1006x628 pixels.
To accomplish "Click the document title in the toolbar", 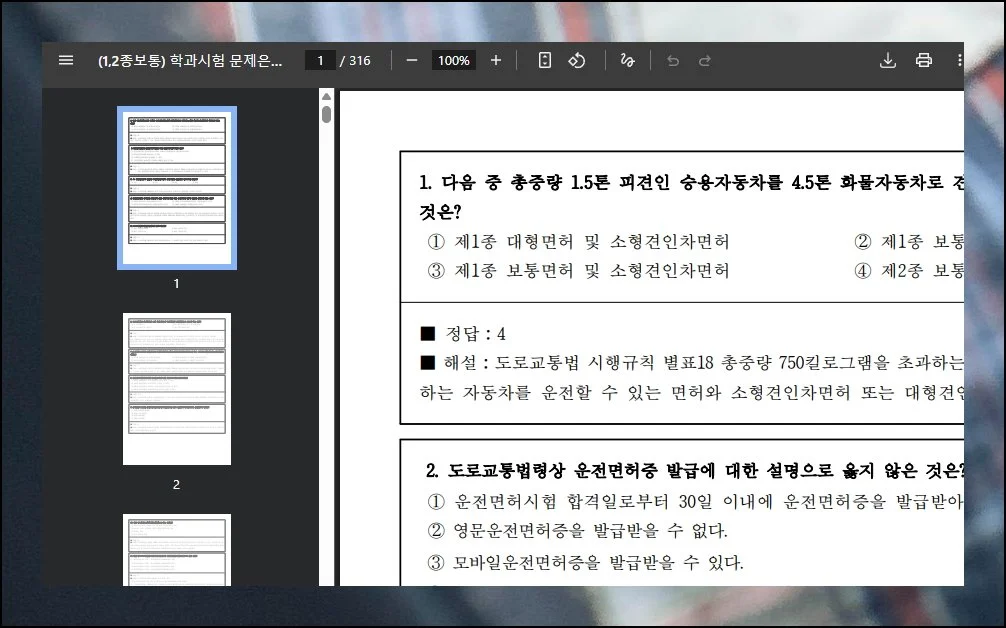I will pos(190,60).
